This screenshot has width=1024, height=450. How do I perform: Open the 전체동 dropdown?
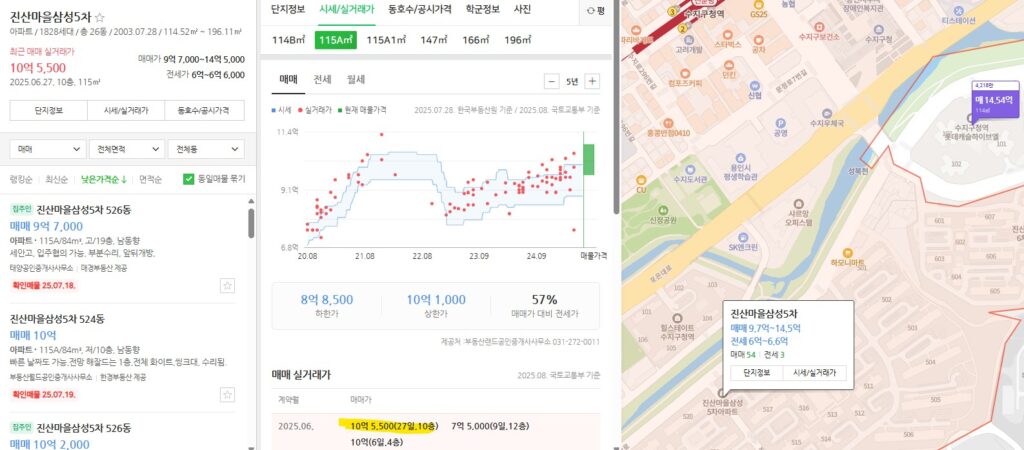coord(206,149)
